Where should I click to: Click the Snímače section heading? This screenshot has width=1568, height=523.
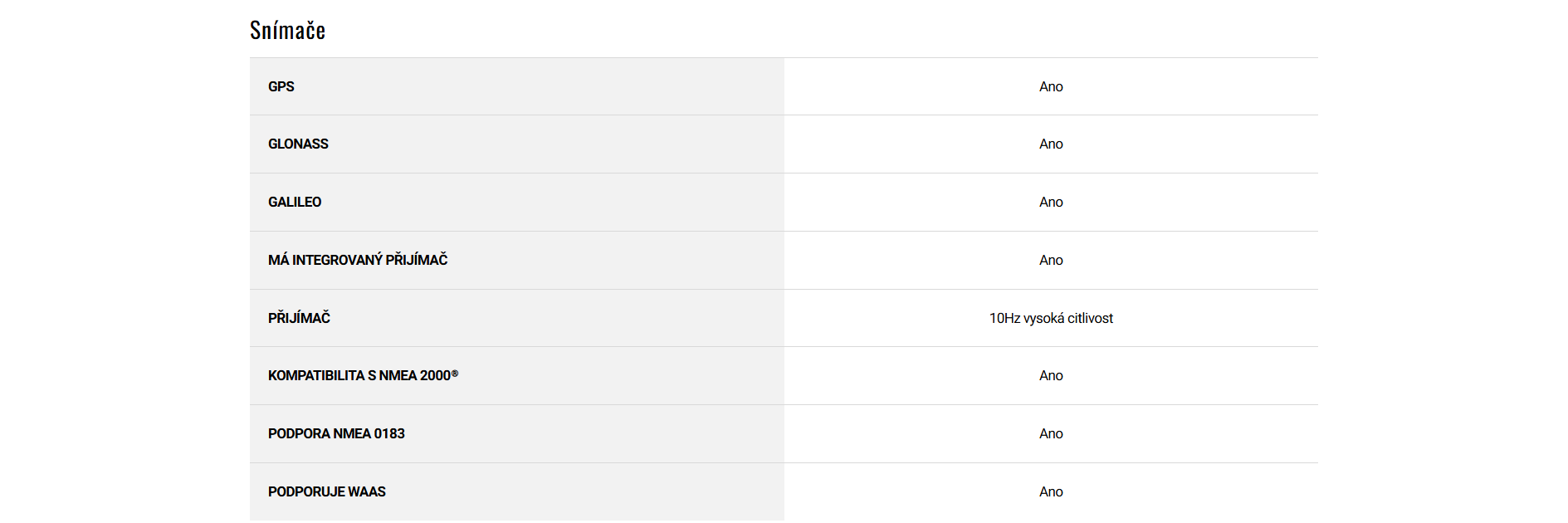coord(287,31)
